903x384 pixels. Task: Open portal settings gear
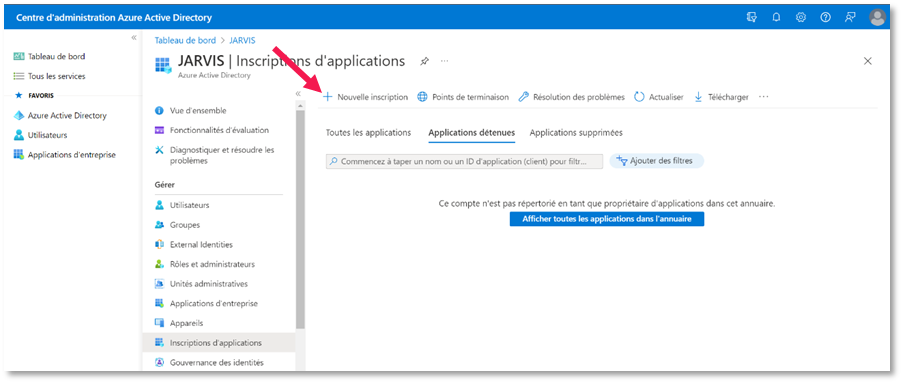coord(800,17)
